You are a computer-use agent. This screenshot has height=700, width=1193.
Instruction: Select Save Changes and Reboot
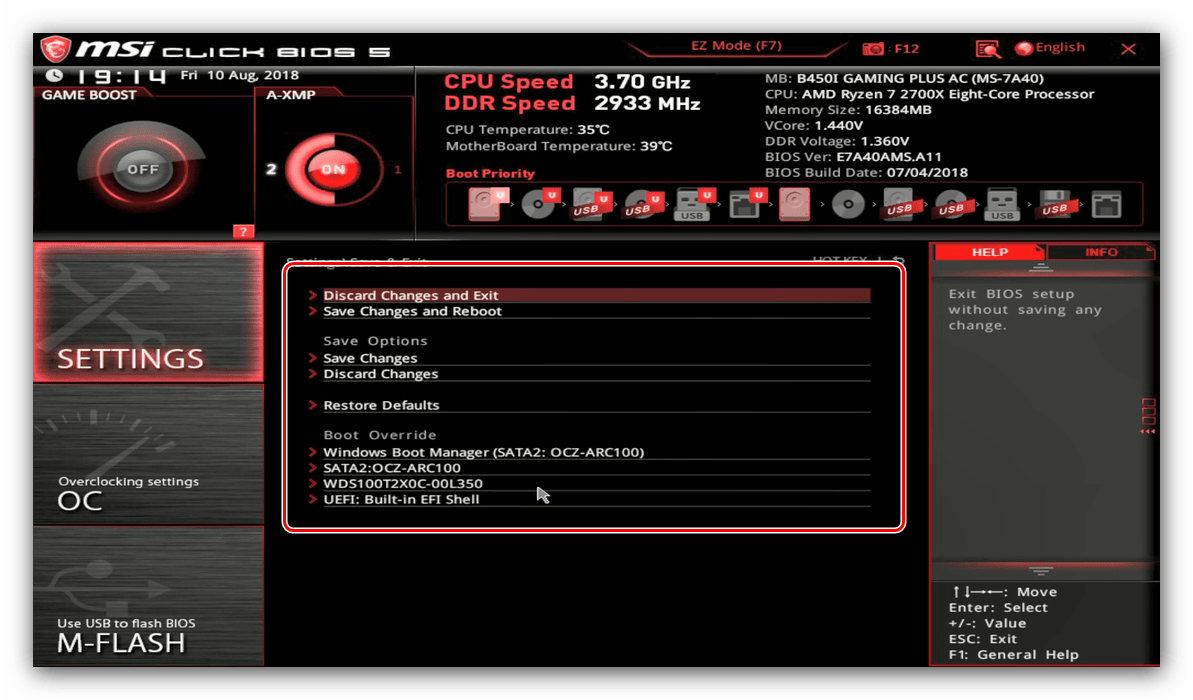coord(412,311)
